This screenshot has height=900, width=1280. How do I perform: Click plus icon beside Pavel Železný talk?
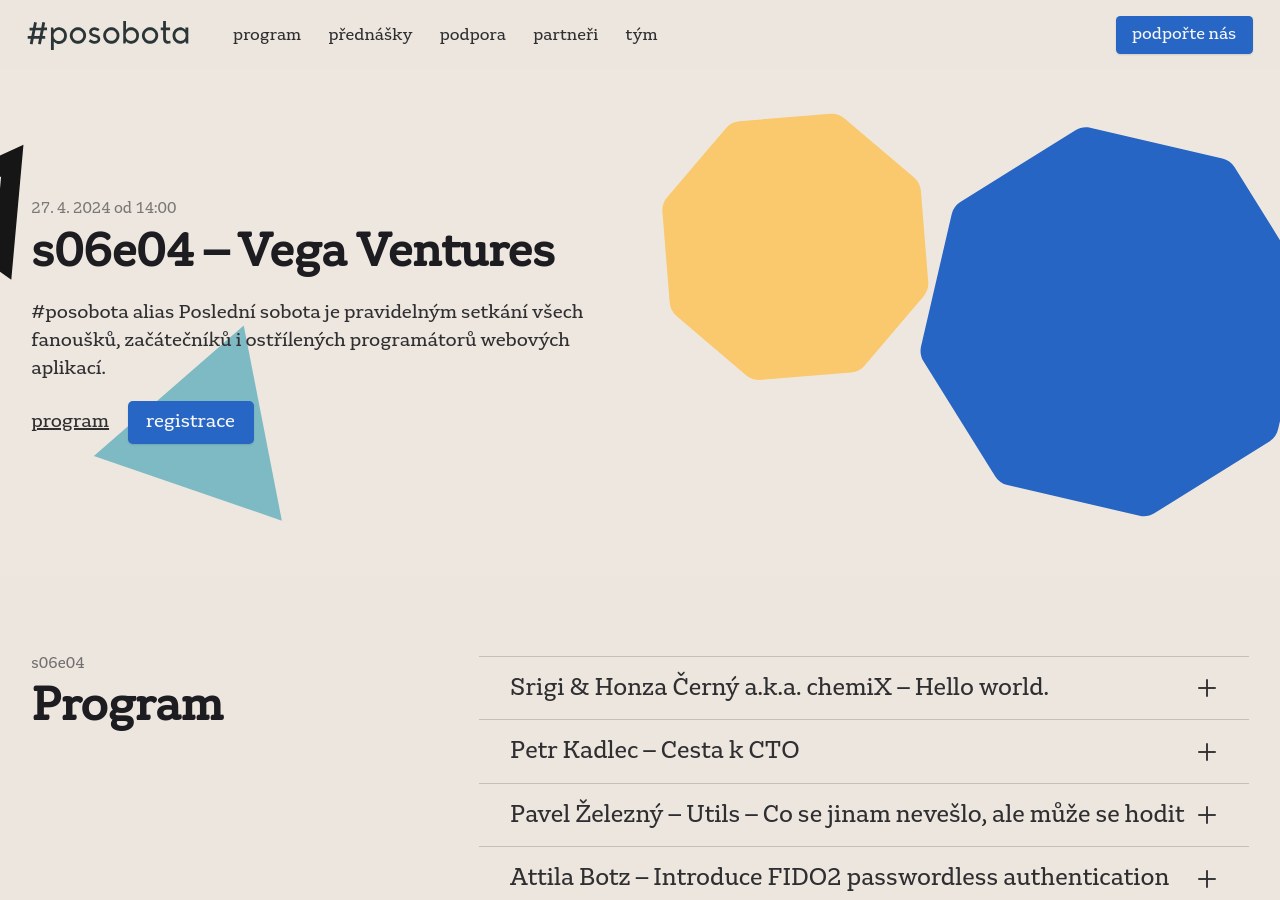(x=1206, y=815)
